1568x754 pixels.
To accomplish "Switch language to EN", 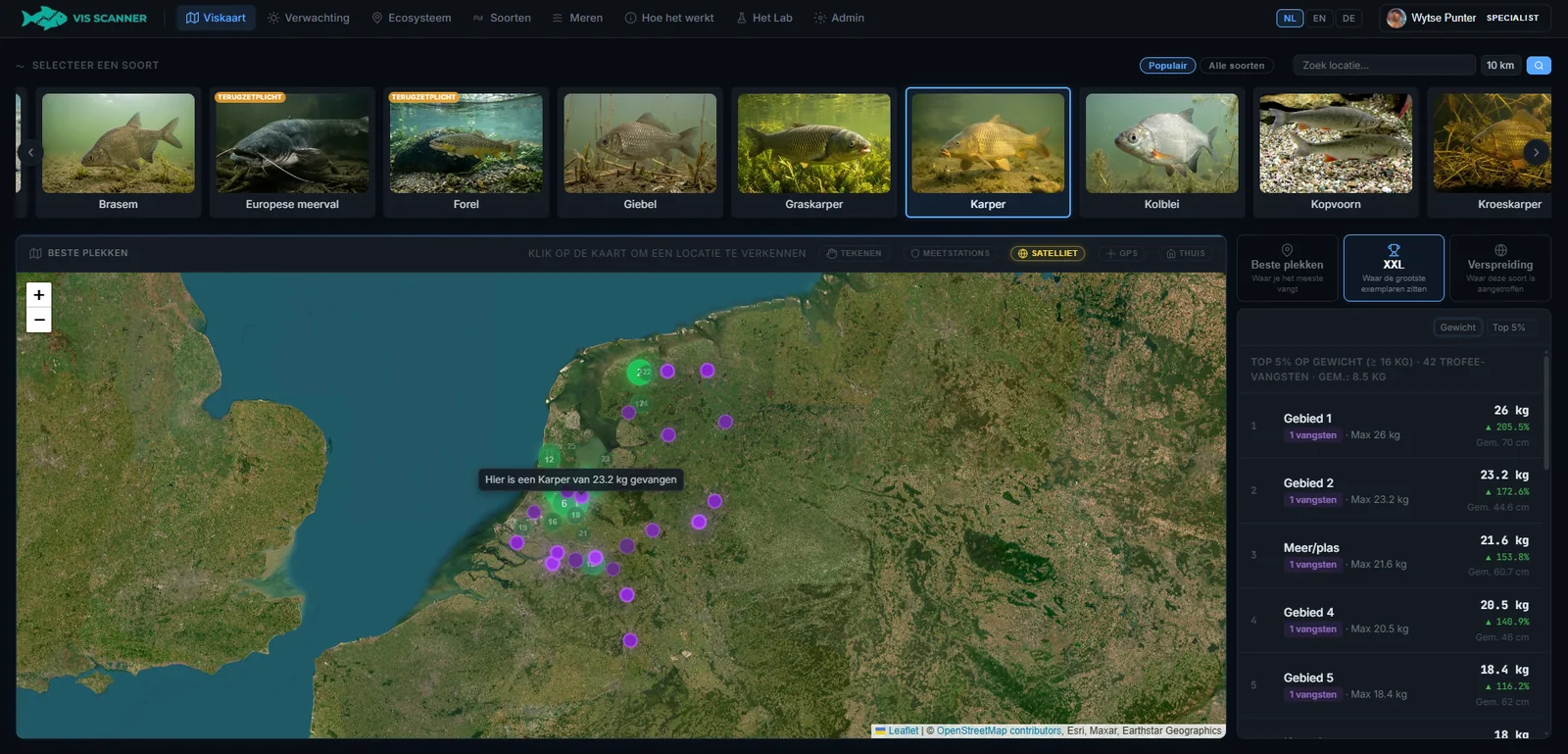I will coord(1319,18).
